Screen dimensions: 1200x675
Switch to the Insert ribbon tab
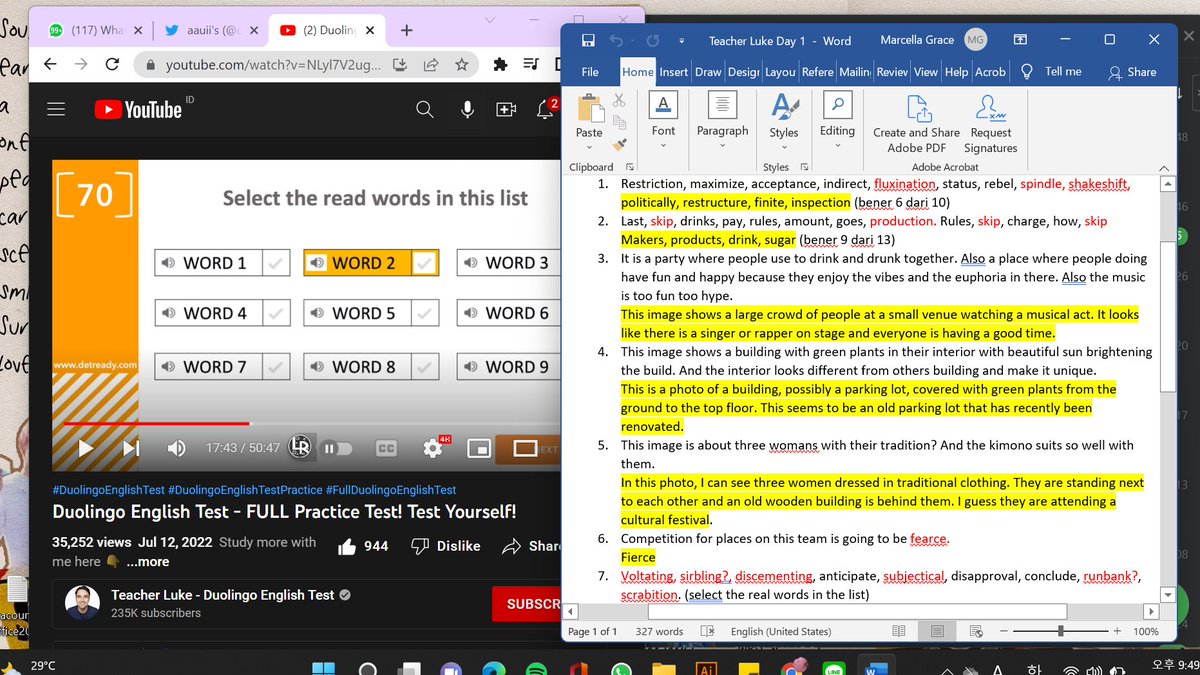673,72
